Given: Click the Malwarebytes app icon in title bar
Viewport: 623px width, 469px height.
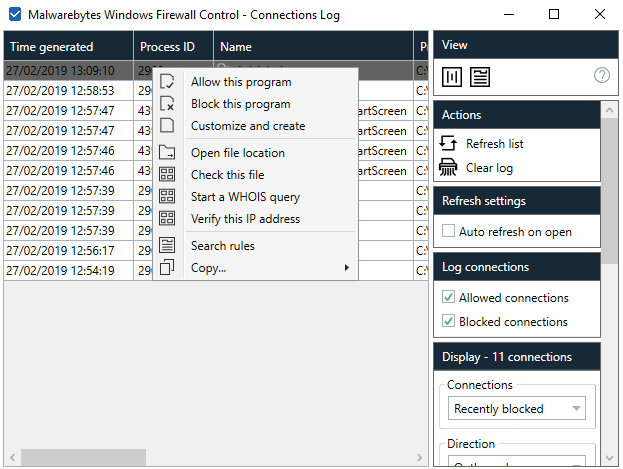Looking at the screenshot, I should click(15, 14).
